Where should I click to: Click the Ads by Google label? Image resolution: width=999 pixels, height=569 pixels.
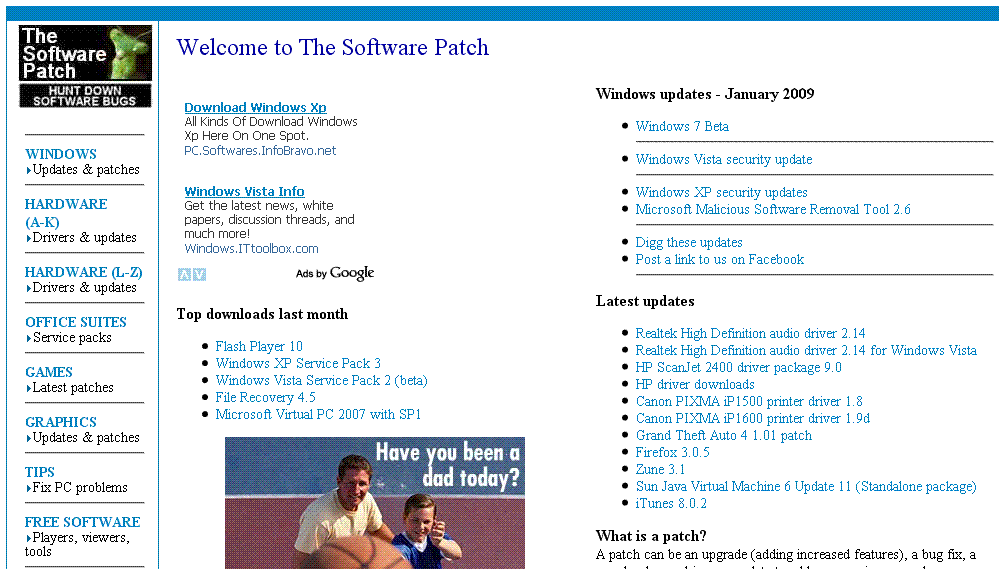coord(335,274)
